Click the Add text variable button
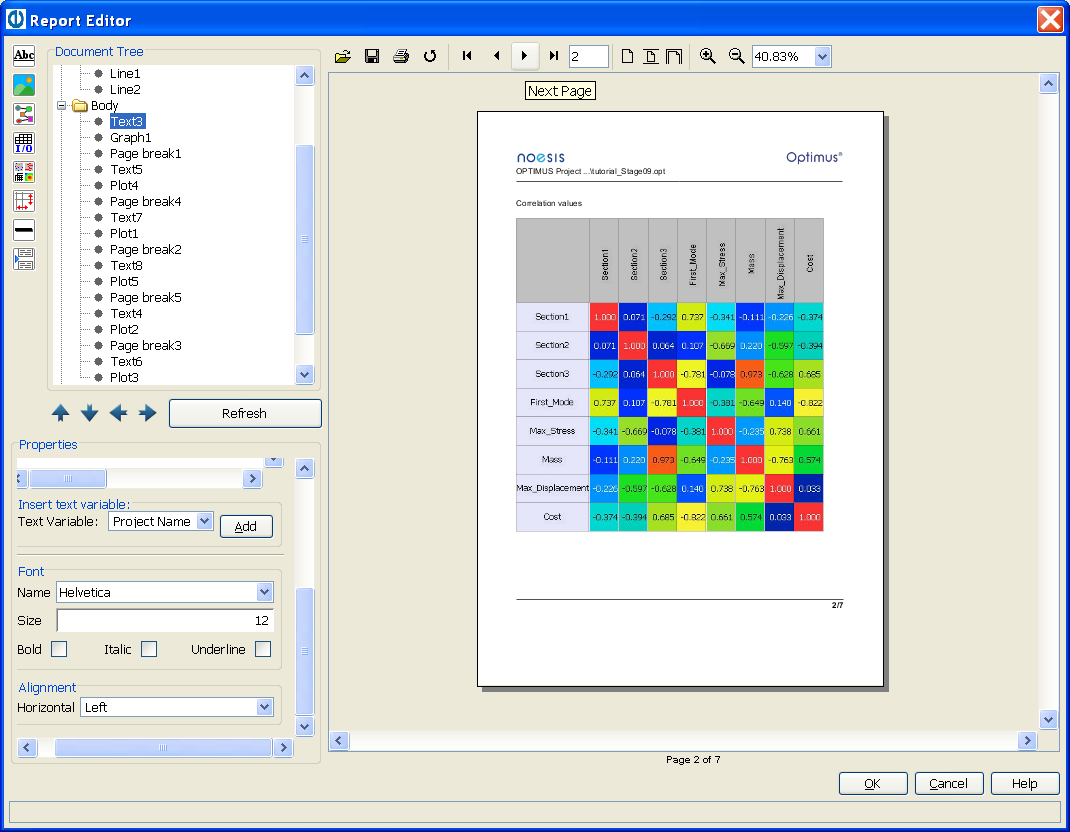The width and height of the screenshot is (1070, 832). 246,526
